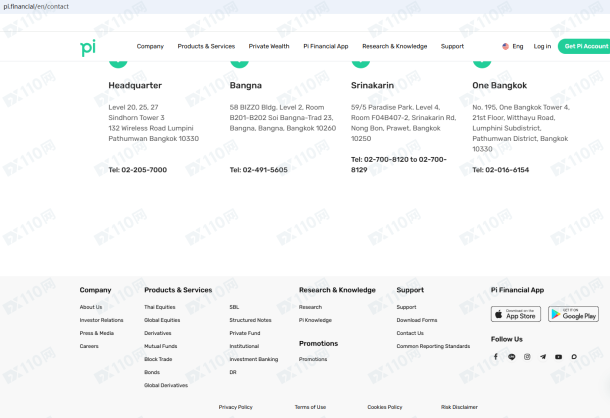Open the Eng language selector

tap(513, 46)
